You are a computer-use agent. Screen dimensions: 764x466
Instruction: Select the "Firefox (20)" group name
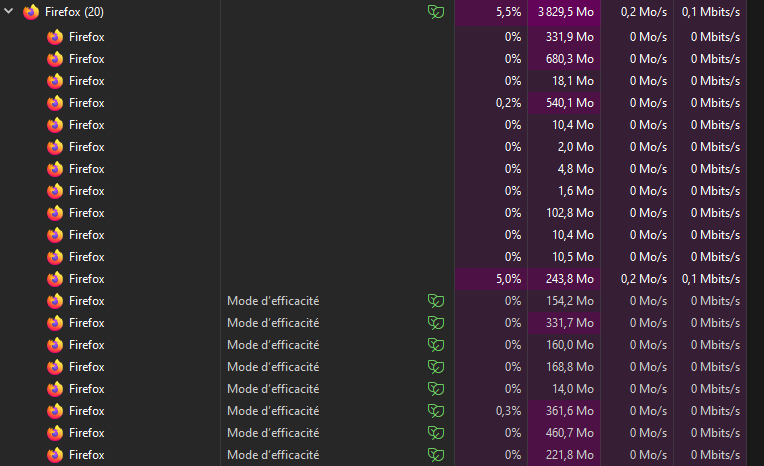tap(74, 12)
